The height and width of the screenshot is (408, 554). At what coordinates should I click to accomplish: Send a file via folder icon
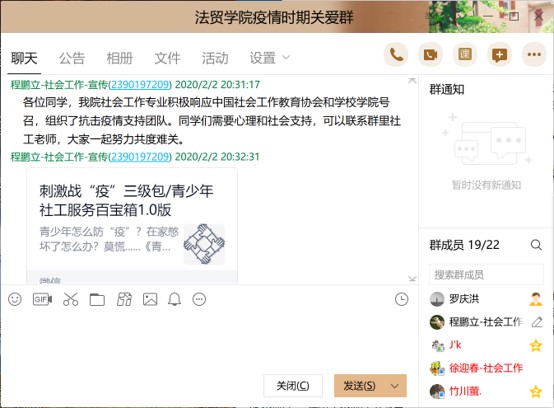point(97,300)
